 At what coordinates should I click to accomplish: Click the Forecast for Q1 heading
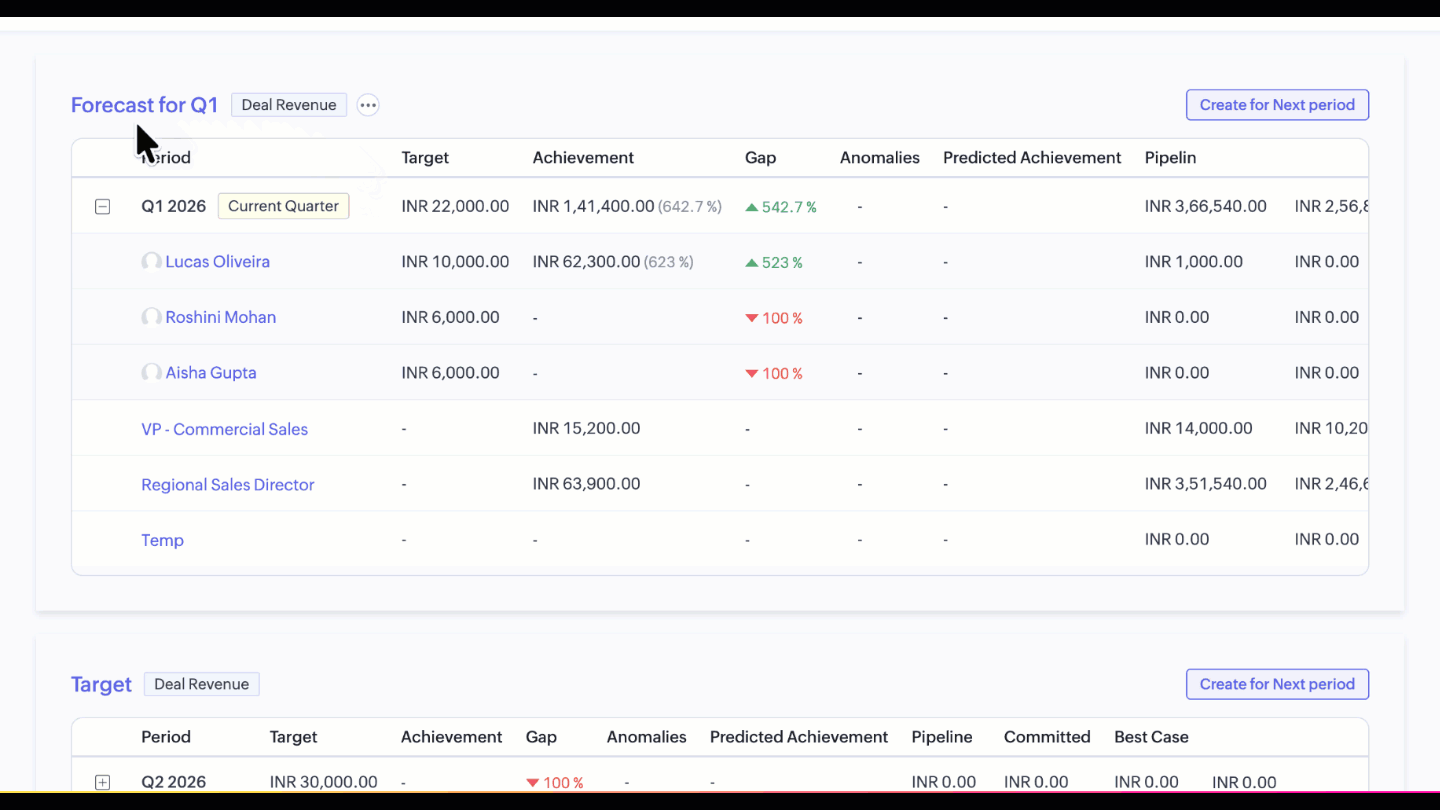tap(144, 105)
